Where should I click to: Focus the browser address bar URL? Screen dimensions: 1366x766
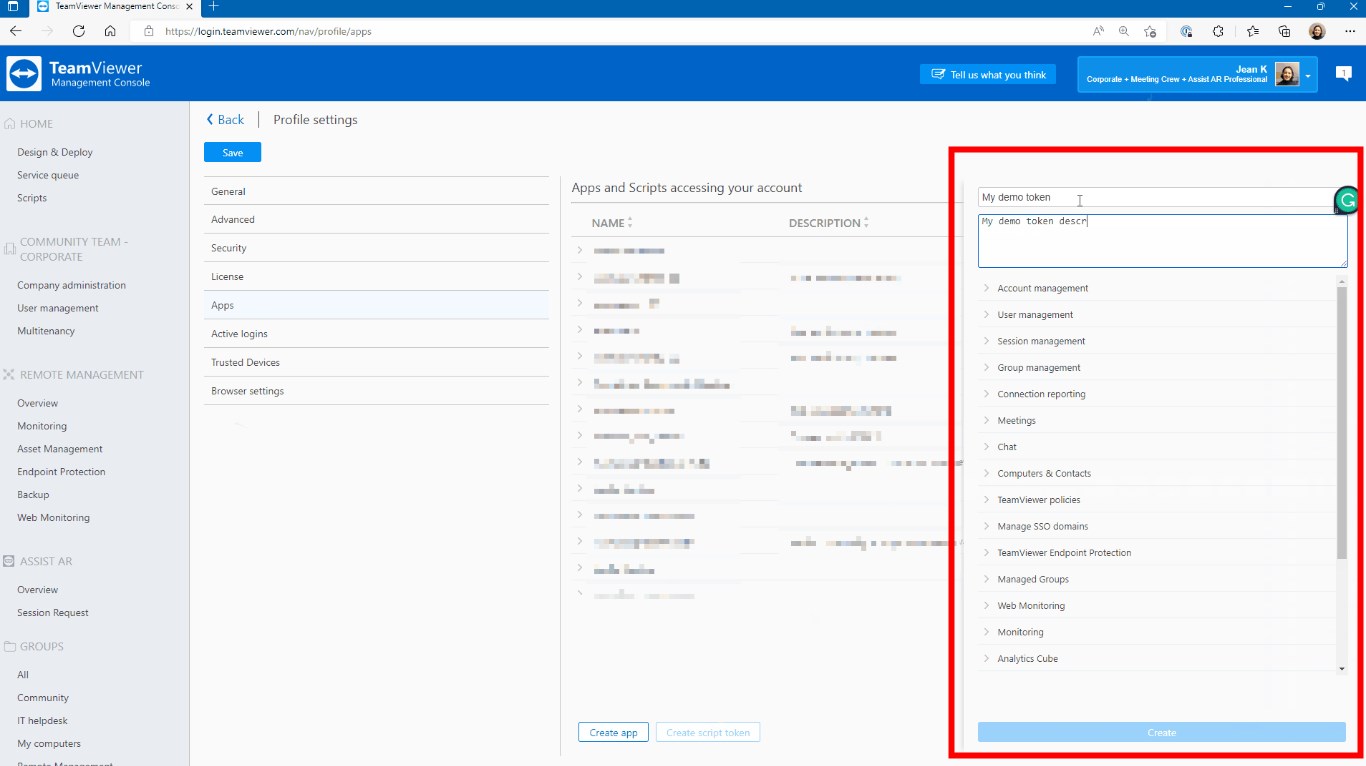[268, 31]
